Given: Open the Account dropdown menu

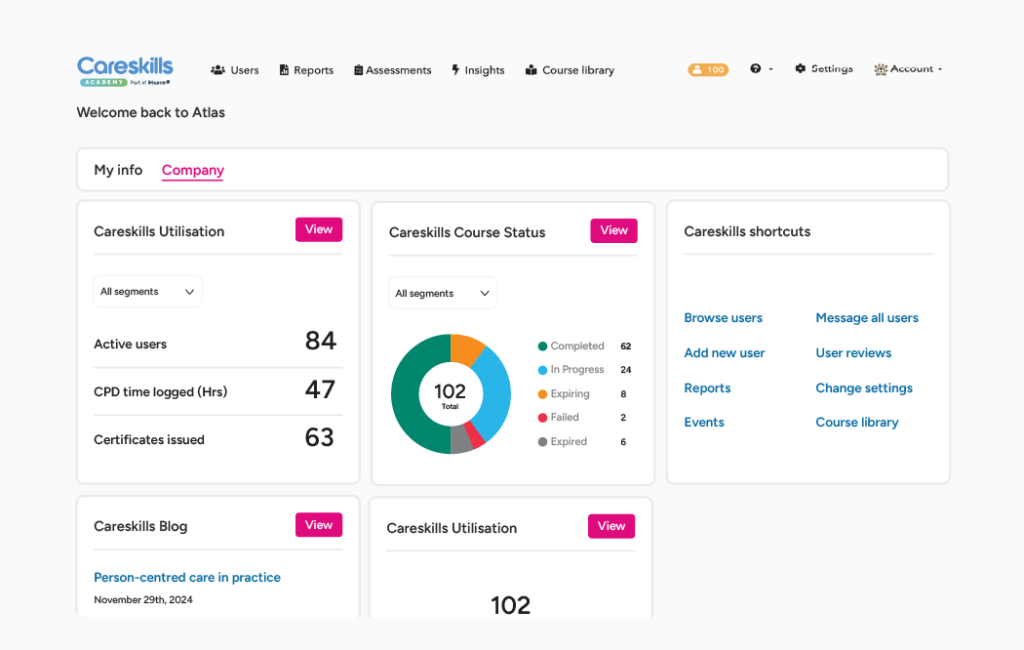Looking at the screenshot, I should 908,69.
